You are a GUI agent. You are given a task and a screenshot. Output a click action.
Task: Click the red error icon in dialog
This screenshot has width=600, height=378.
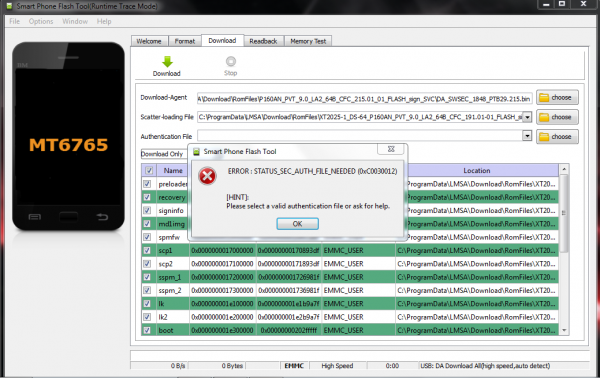pyautogui.click(x=207, y=176)
